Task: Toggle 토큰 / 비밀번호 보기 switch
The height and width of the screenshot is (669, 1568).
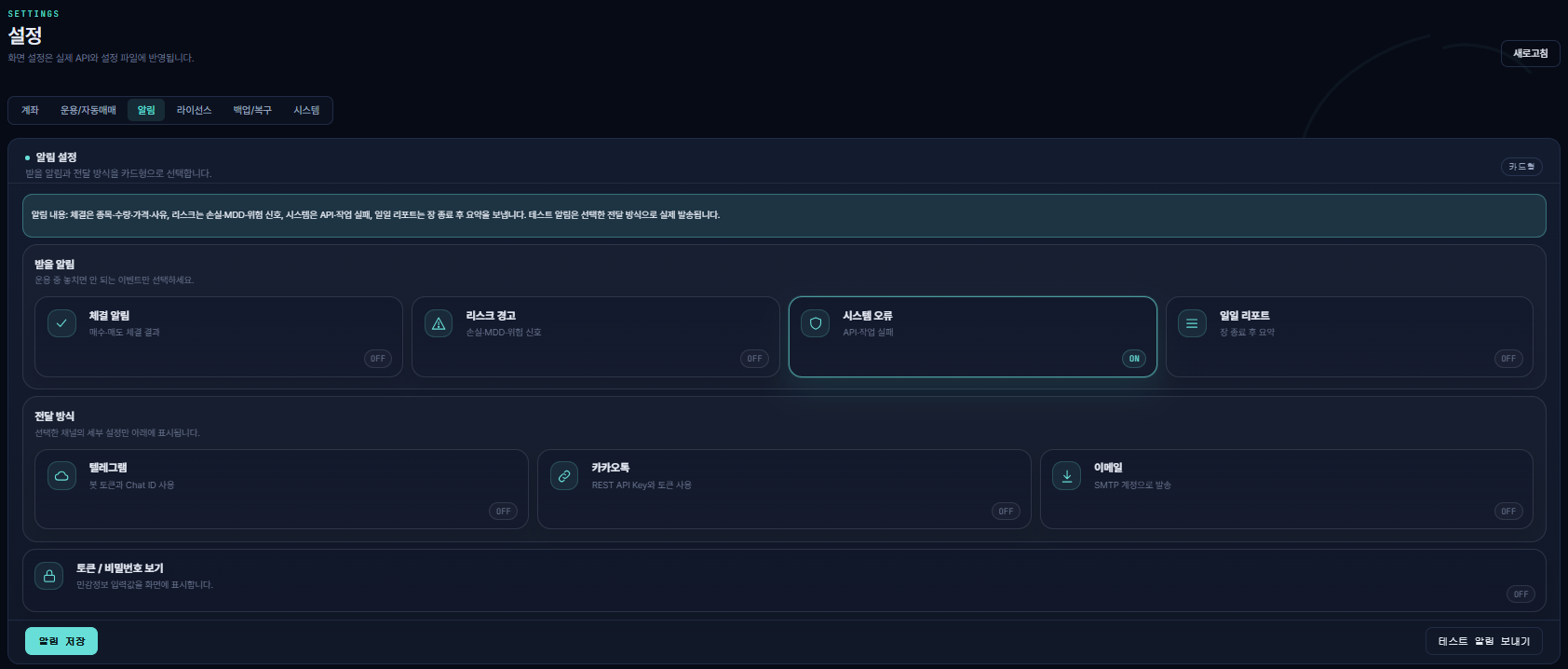Action: pos(1521,594)
